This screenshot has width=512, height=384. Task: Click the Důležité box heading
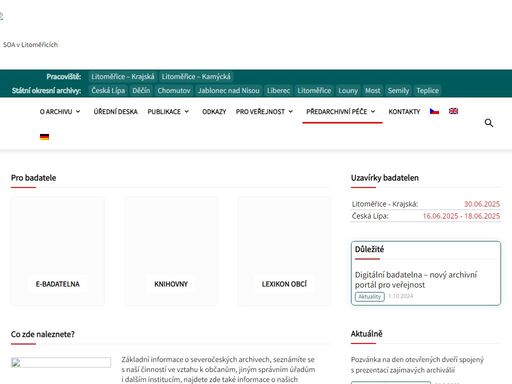pos(369,249)
